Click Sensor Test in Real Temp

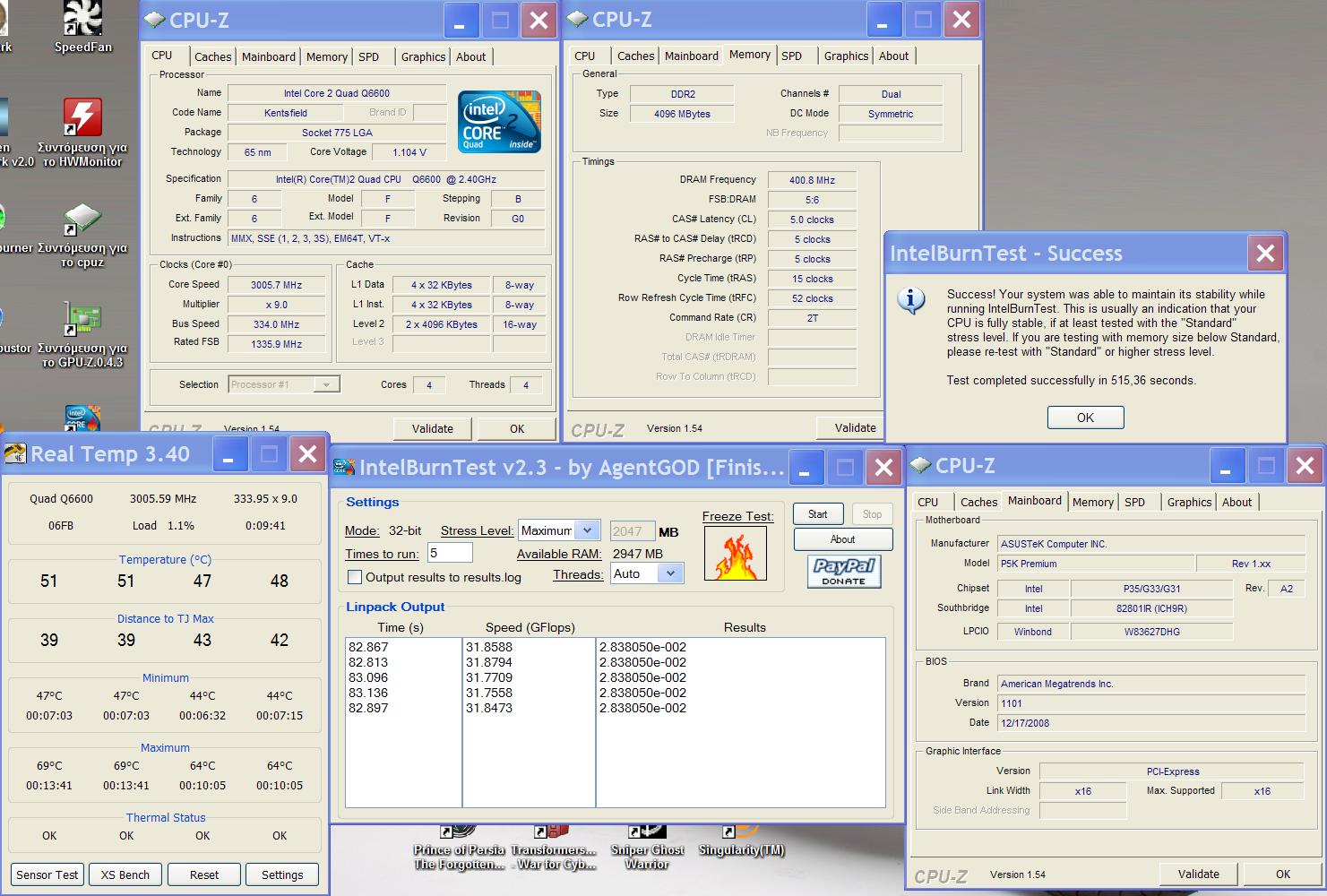[47, 874]
